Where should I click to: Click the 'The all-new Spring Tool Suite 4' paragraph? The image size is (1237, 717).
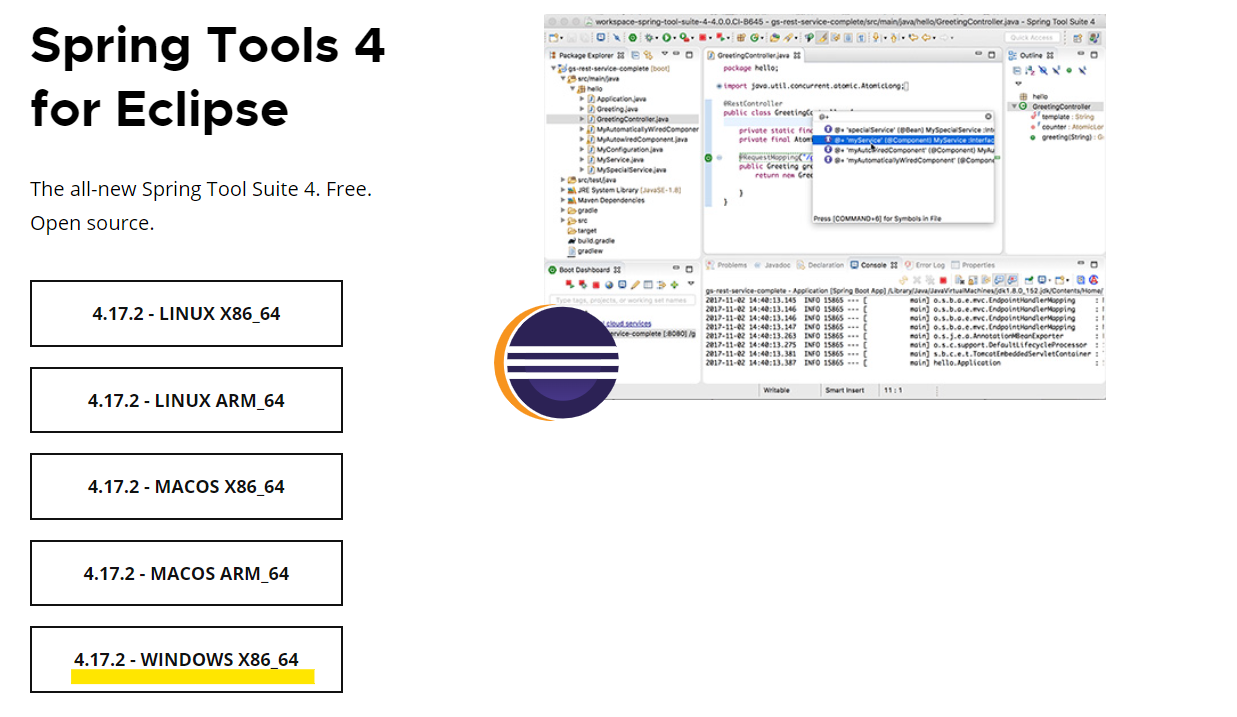coord(201,205)
